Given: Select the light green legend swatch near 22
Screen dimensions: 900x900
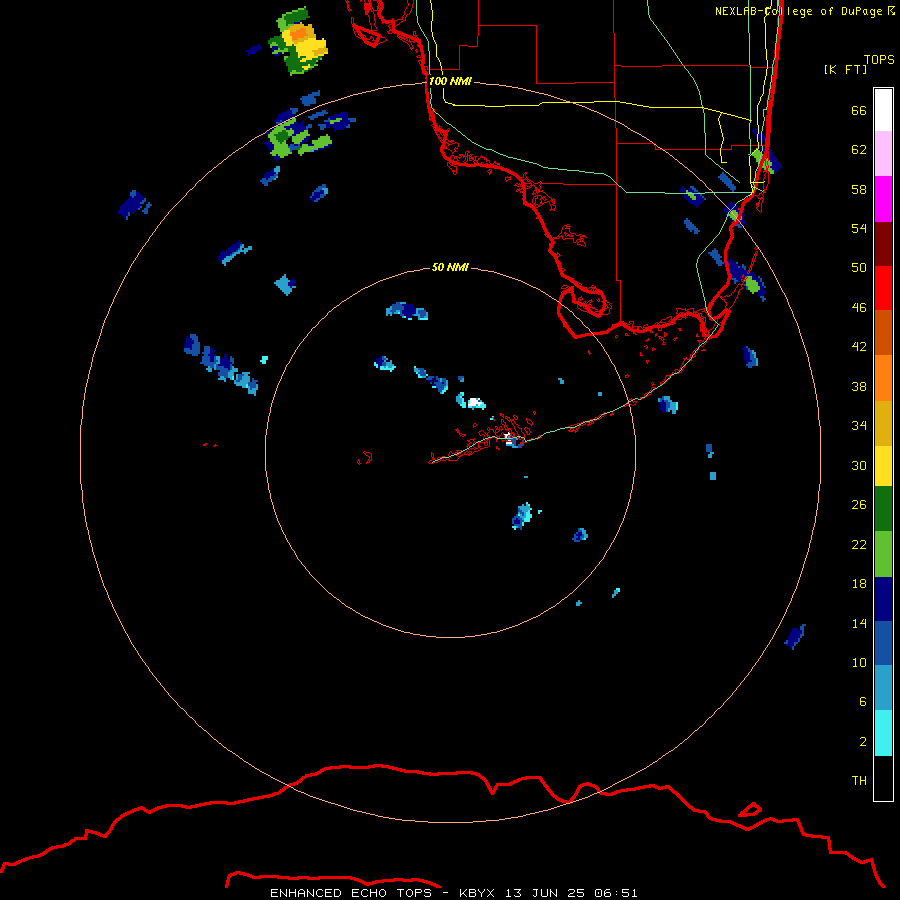Looking at the screenshot, I should (x=883, y=554).
